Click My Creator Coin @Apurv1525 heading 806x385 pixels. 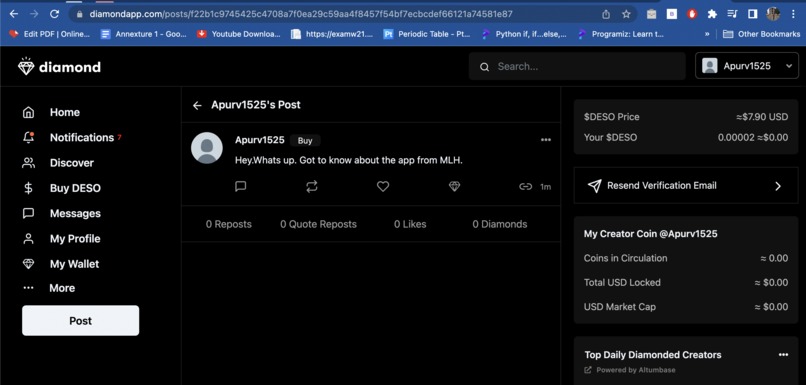click(651, 234)
